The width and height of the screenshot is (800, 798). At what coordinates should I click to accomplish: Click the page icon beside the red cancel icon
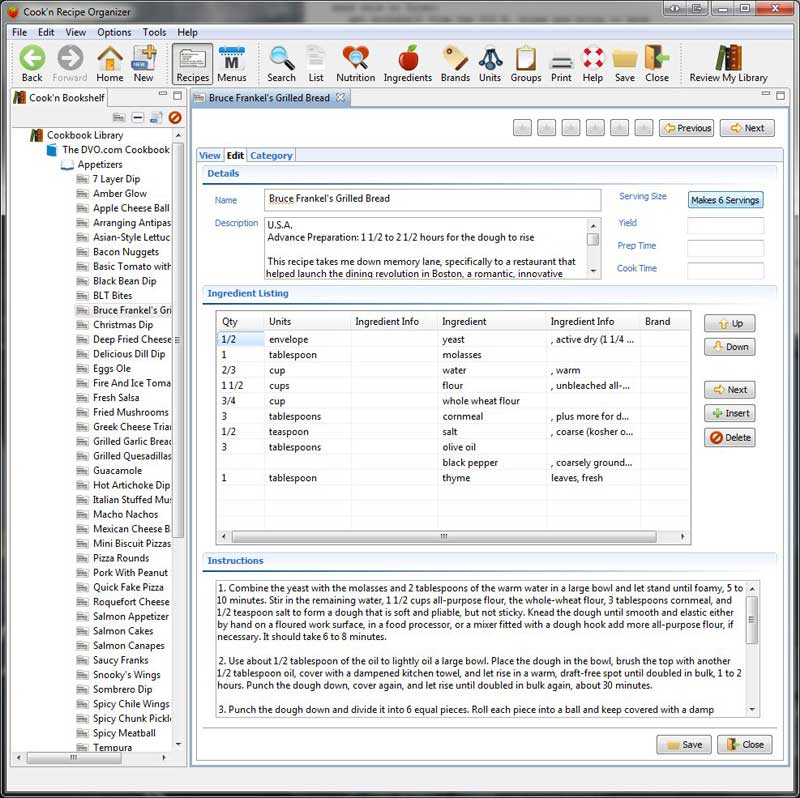(156, 118)
